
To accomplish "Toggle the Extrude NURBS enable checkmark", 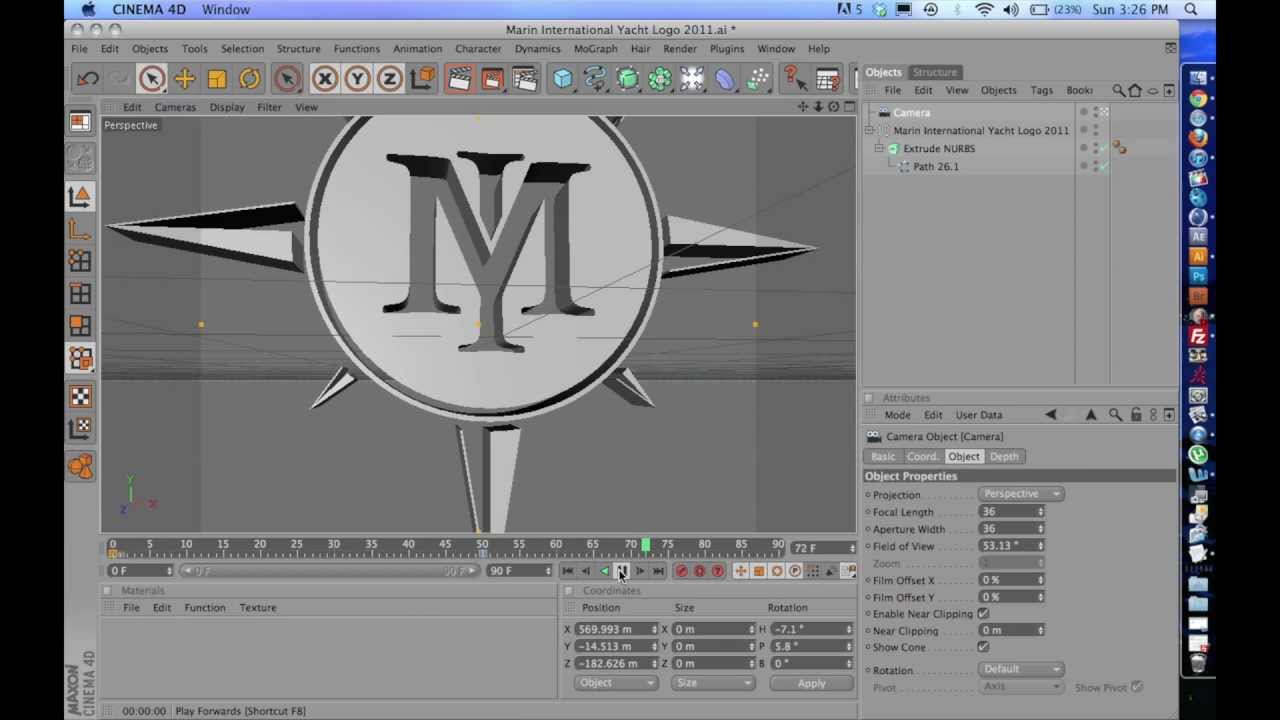I will click(x=1103, y=148).
